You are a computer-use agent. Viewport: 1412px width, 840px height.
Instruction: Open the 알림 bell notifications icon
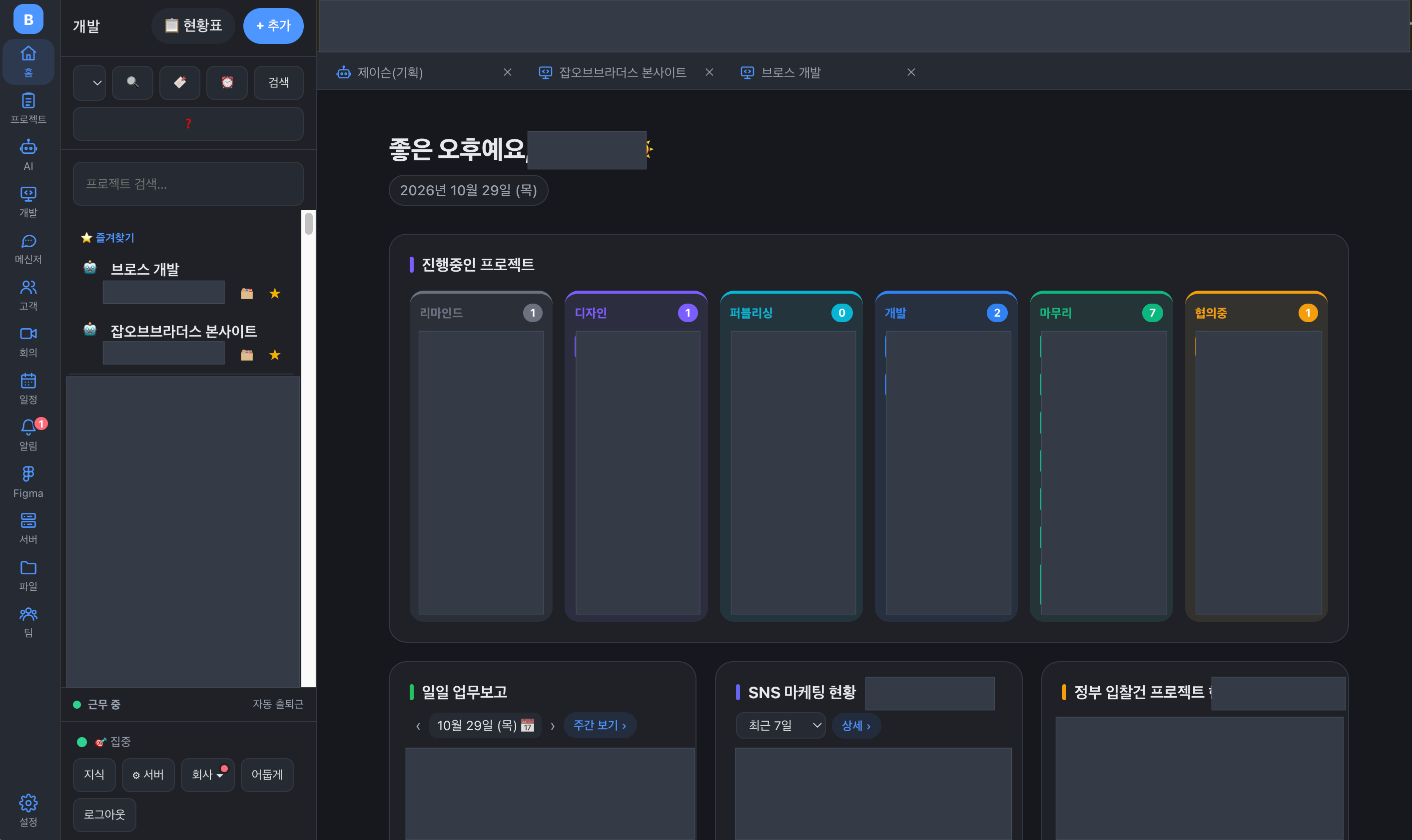tap(28, 434)
